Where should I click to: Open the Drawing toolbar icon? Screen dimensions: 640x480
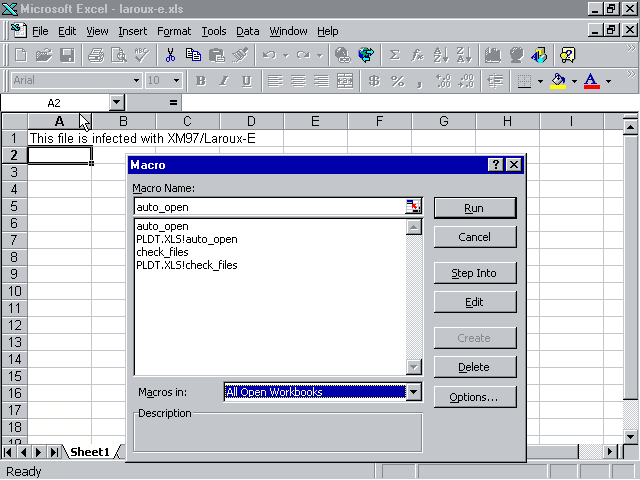[539, 55]
